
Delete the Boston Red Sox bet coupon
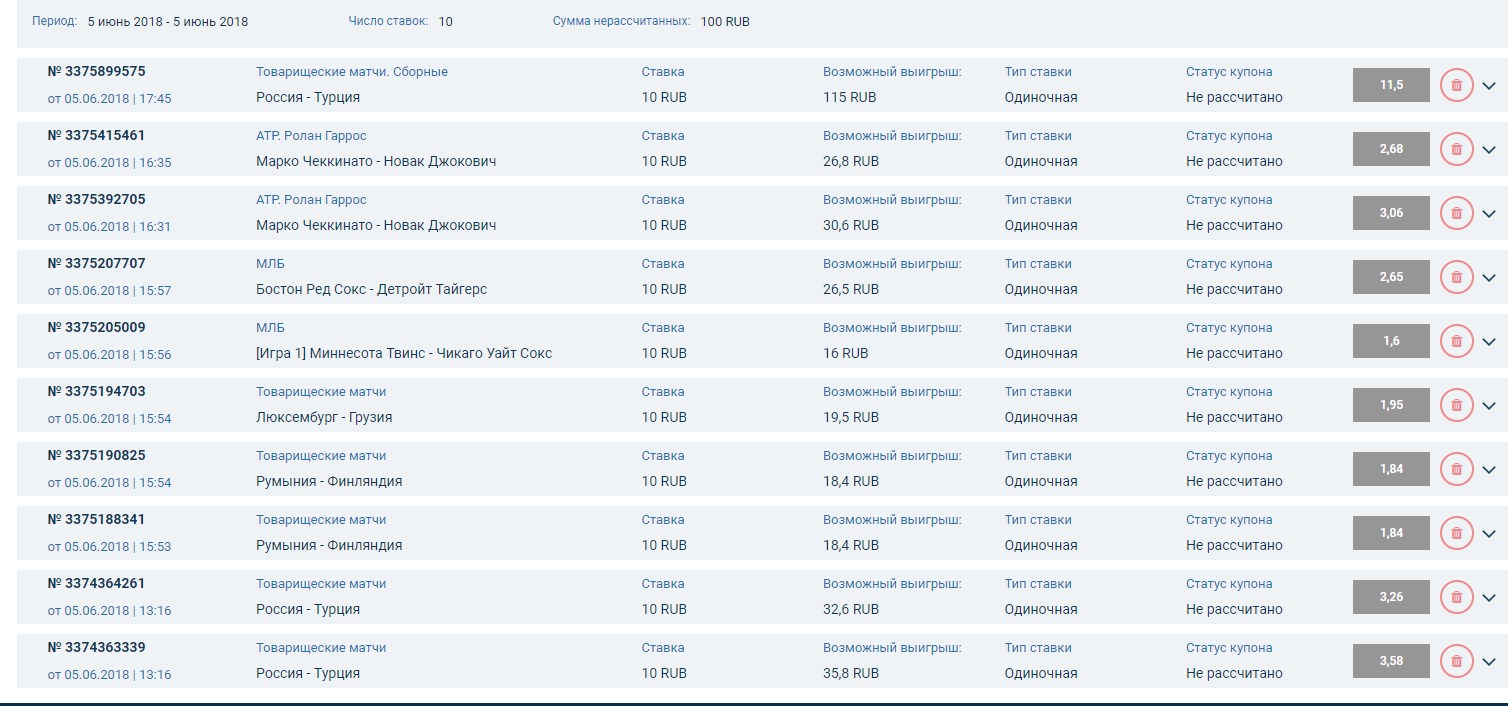click(1456, 277)
